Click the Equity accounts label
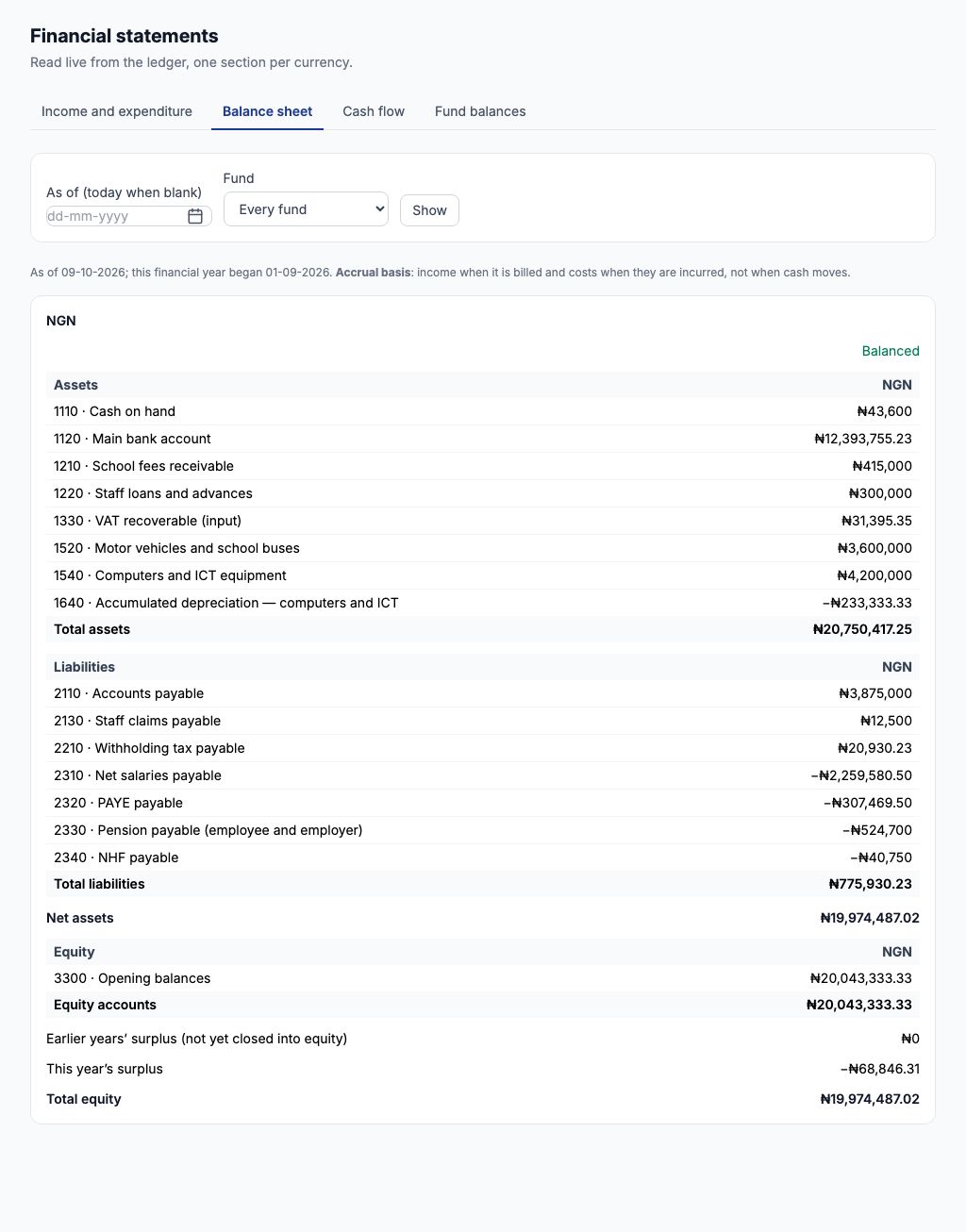 click(x=105, y=1005)
